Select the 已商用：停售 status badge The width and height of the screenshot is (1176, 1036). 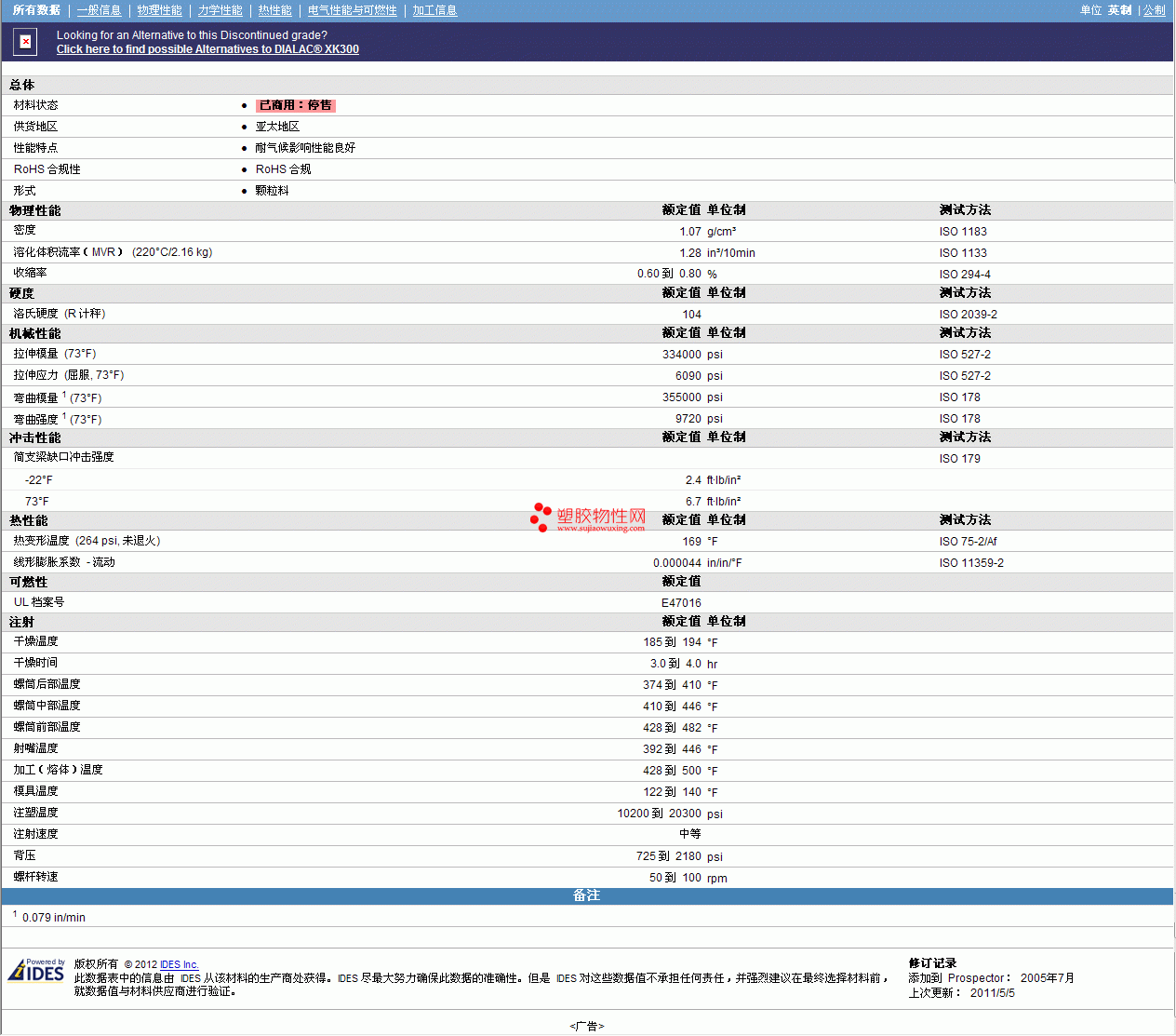[x=295, y=105]
